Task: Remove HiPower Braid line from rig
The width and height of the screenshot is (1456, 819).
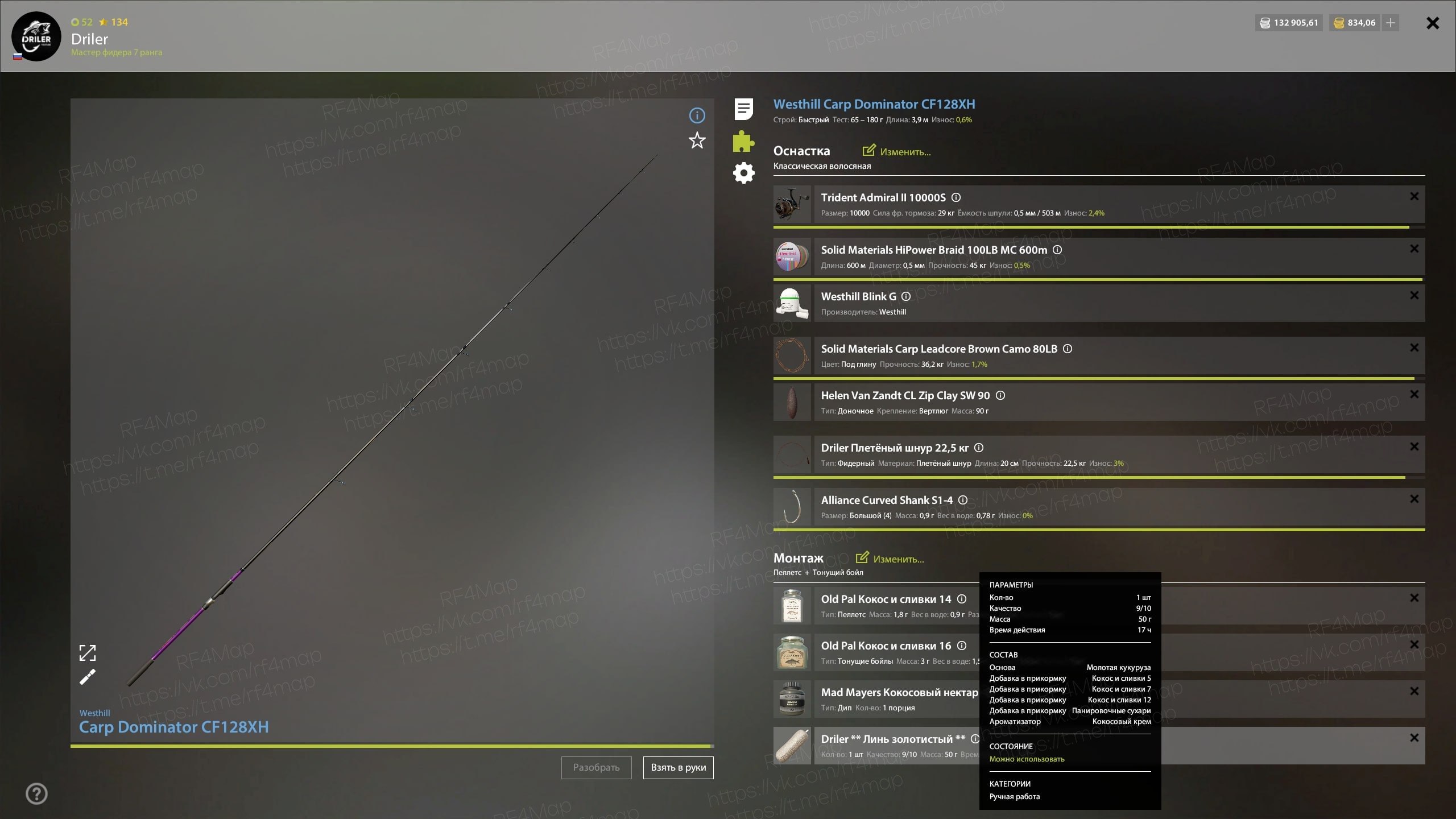Action: pos(1414,249)
